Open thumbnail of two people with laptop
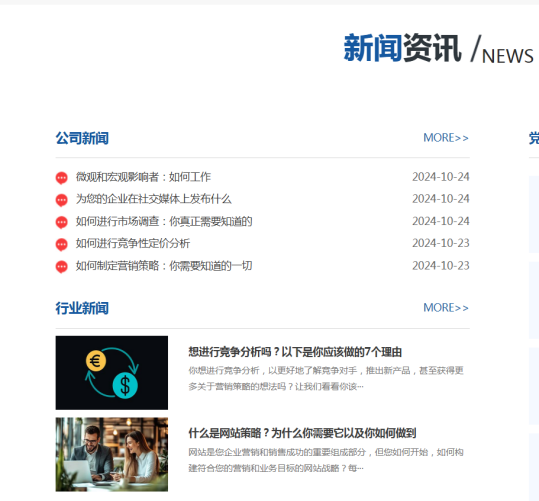The width and height of the screenshot is (539, 501). 112,454
